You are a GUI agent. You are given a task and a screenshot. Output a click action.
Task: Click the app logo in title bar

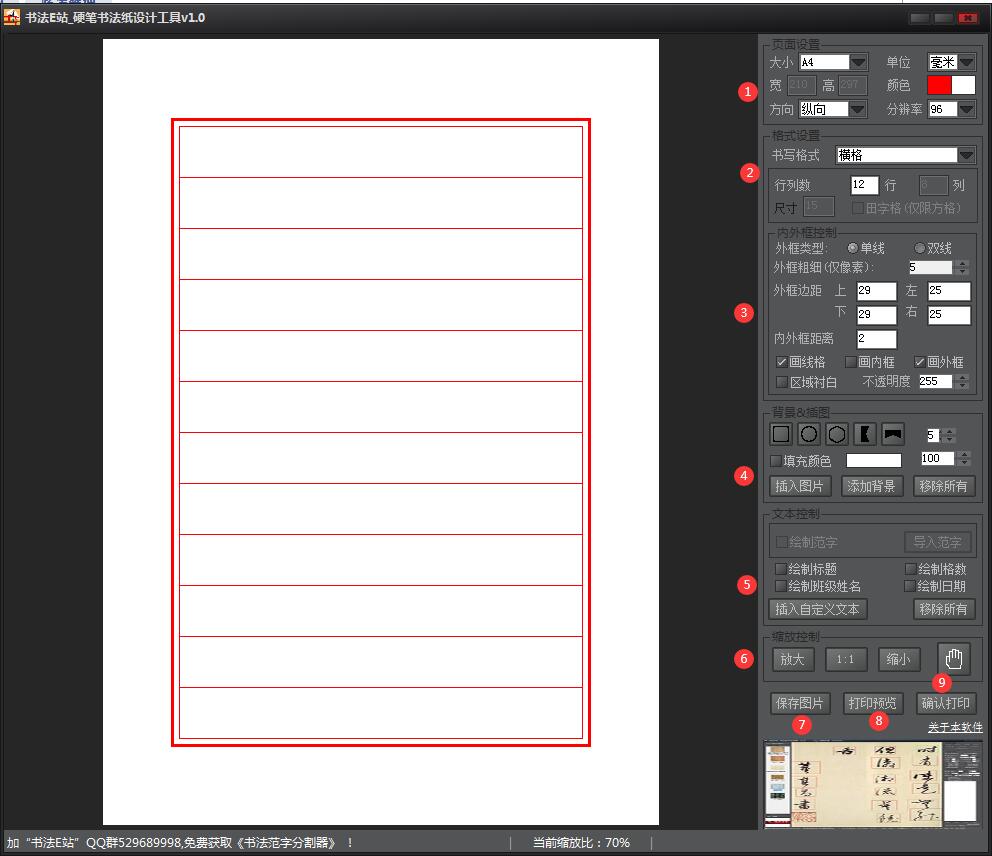point(11,17)
